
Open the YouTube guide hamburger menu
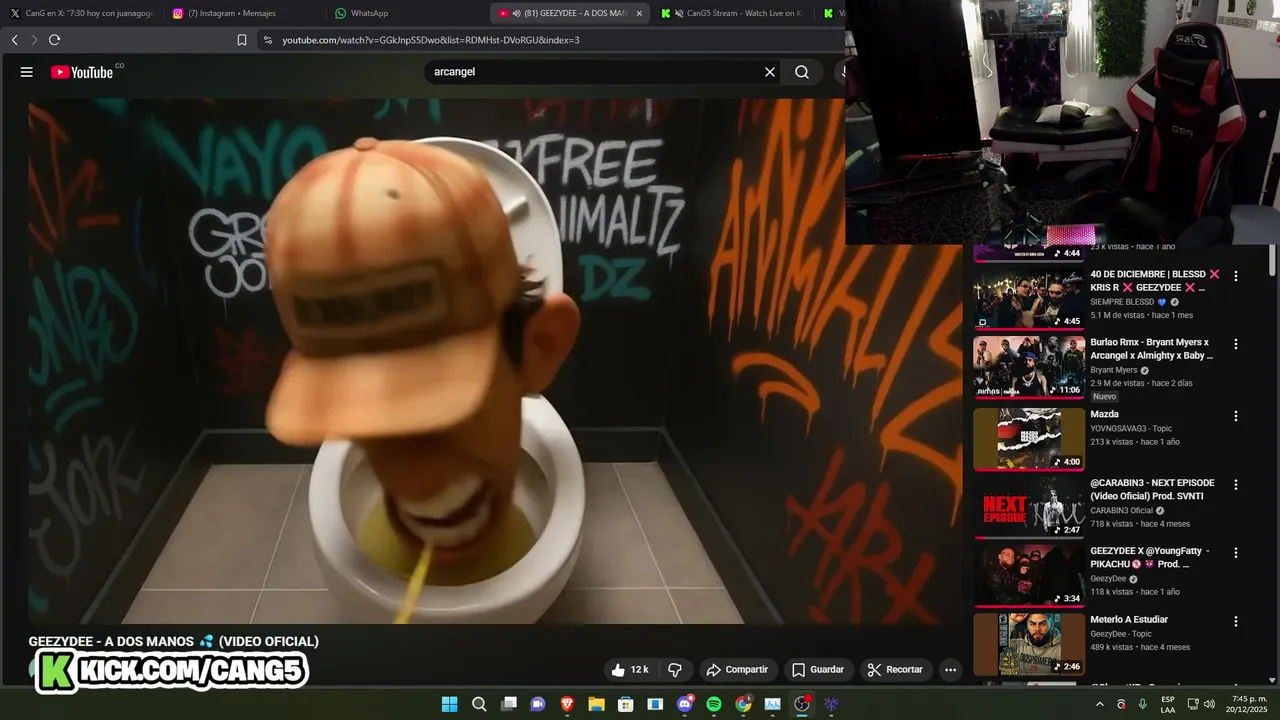click(27, 72)
